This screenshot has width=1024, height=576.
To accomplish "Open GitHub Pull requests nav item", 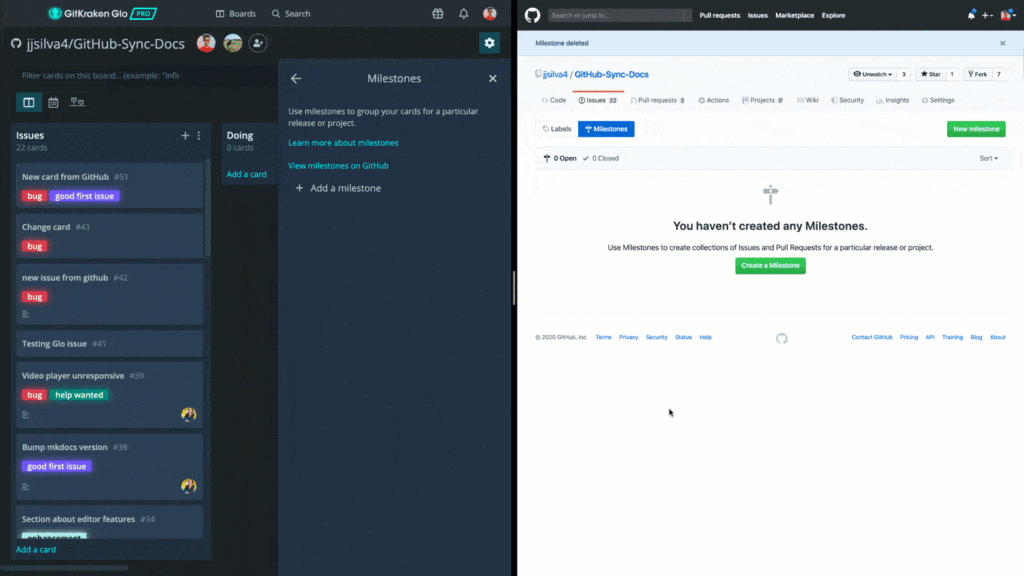I will point(720,15).
